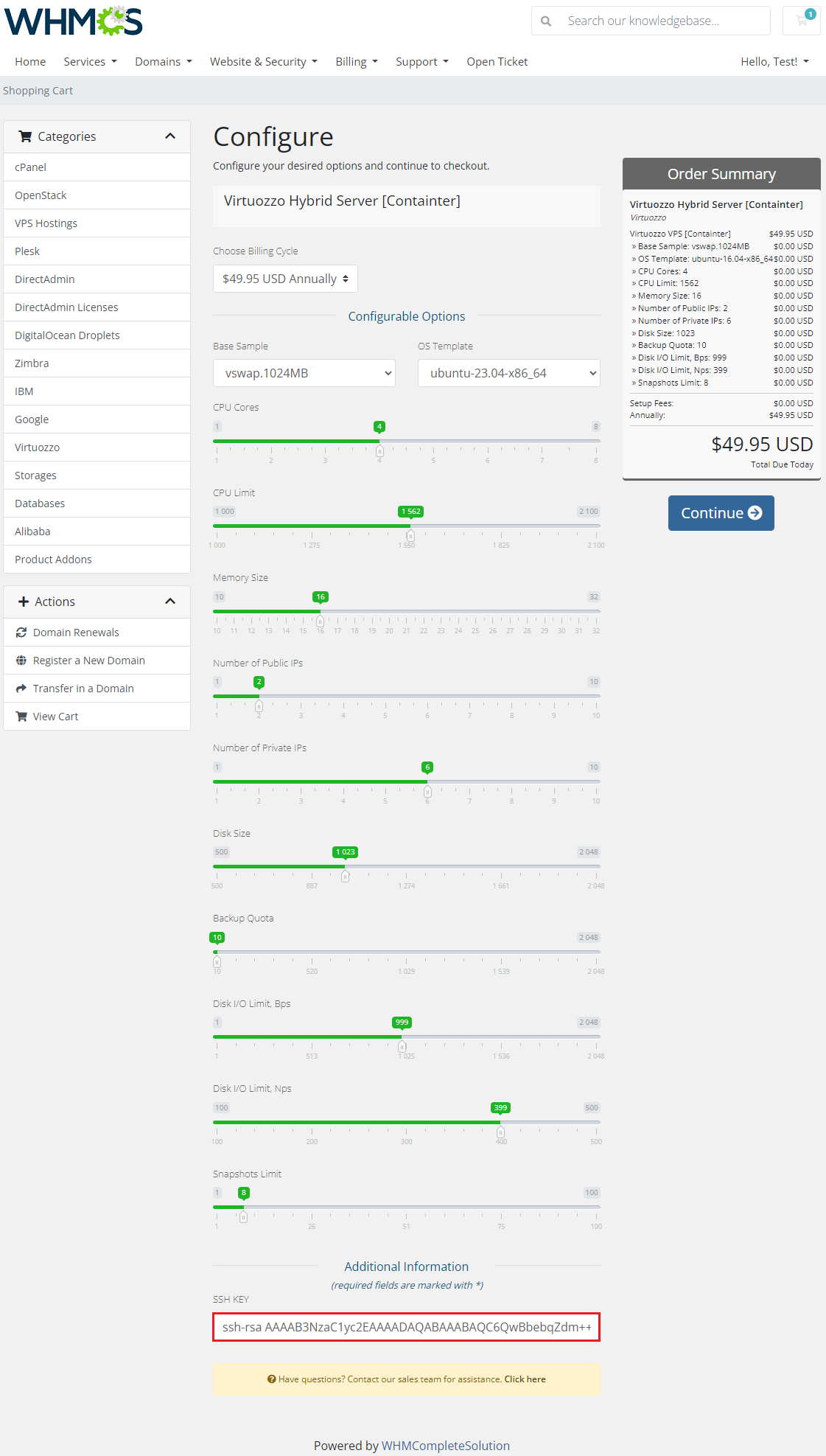Select the Zimbra category
Image resolution: width=826 pixels, height=1456 pixels.
coord(97,363)
